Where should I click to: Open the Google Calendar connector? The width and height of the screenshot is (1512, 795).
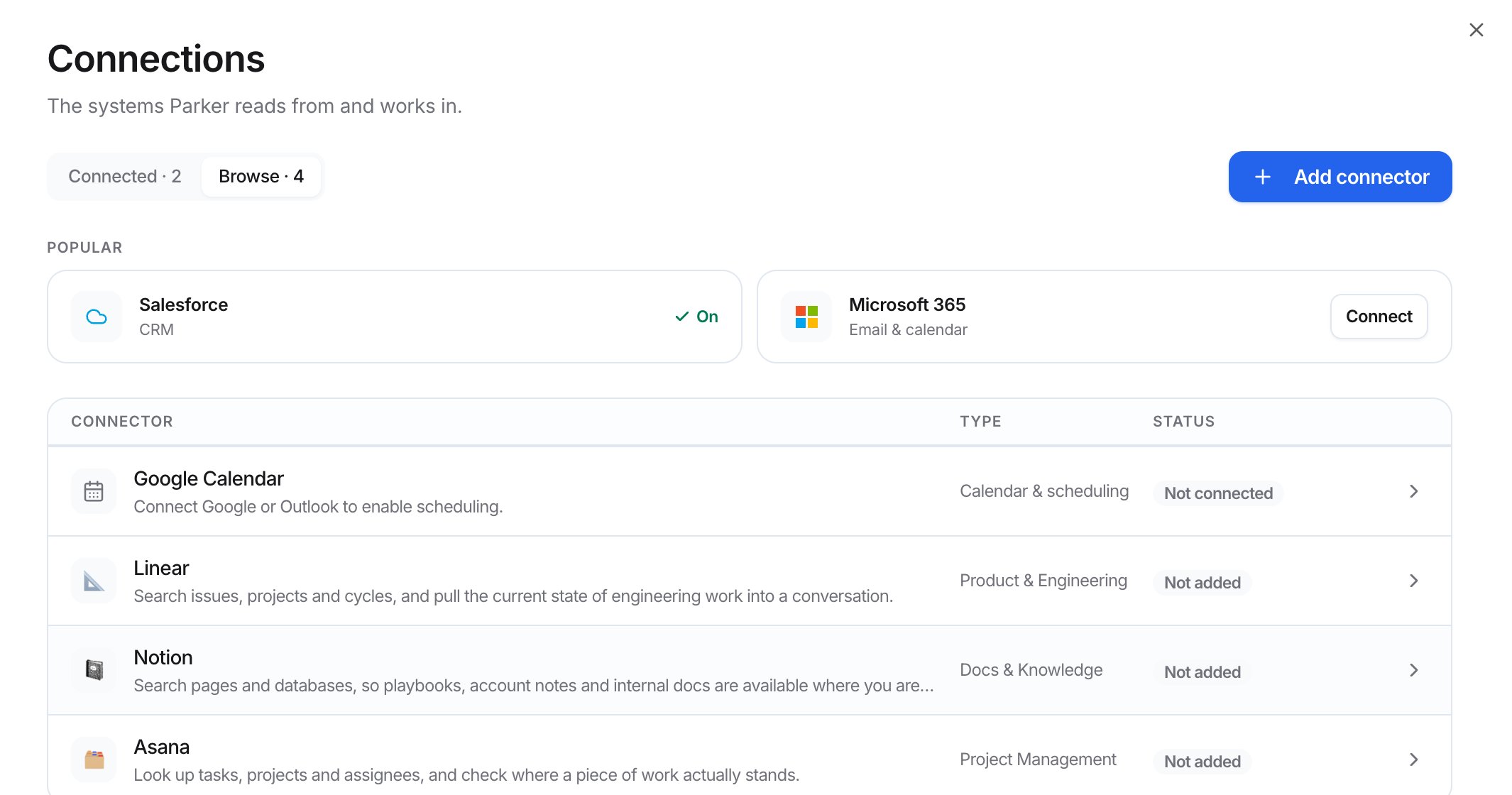click(x=750, y=491)
